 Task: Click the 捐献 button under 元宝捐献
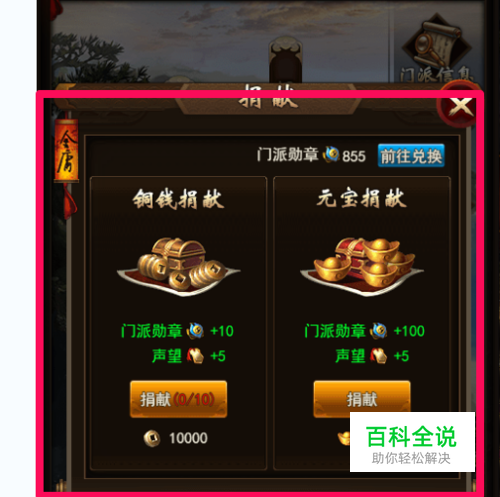(362, 397)
